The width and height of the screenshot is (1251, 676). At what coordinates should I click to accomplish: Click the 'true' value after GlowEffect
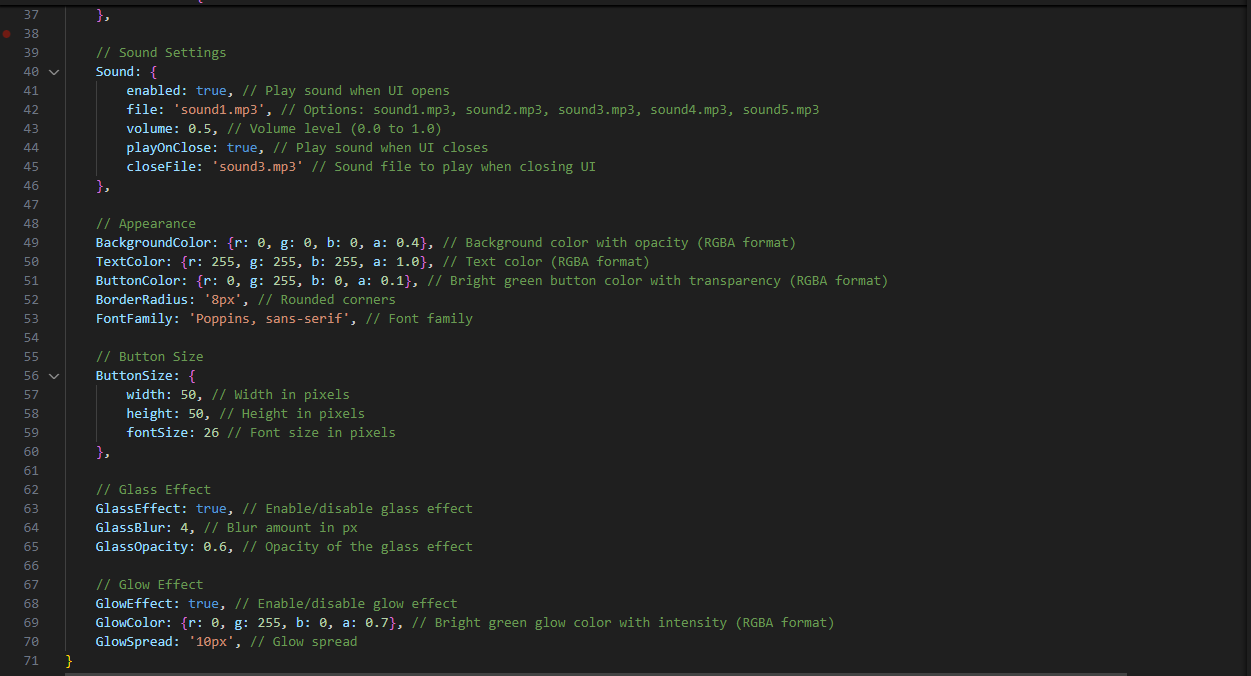(203, 604)
